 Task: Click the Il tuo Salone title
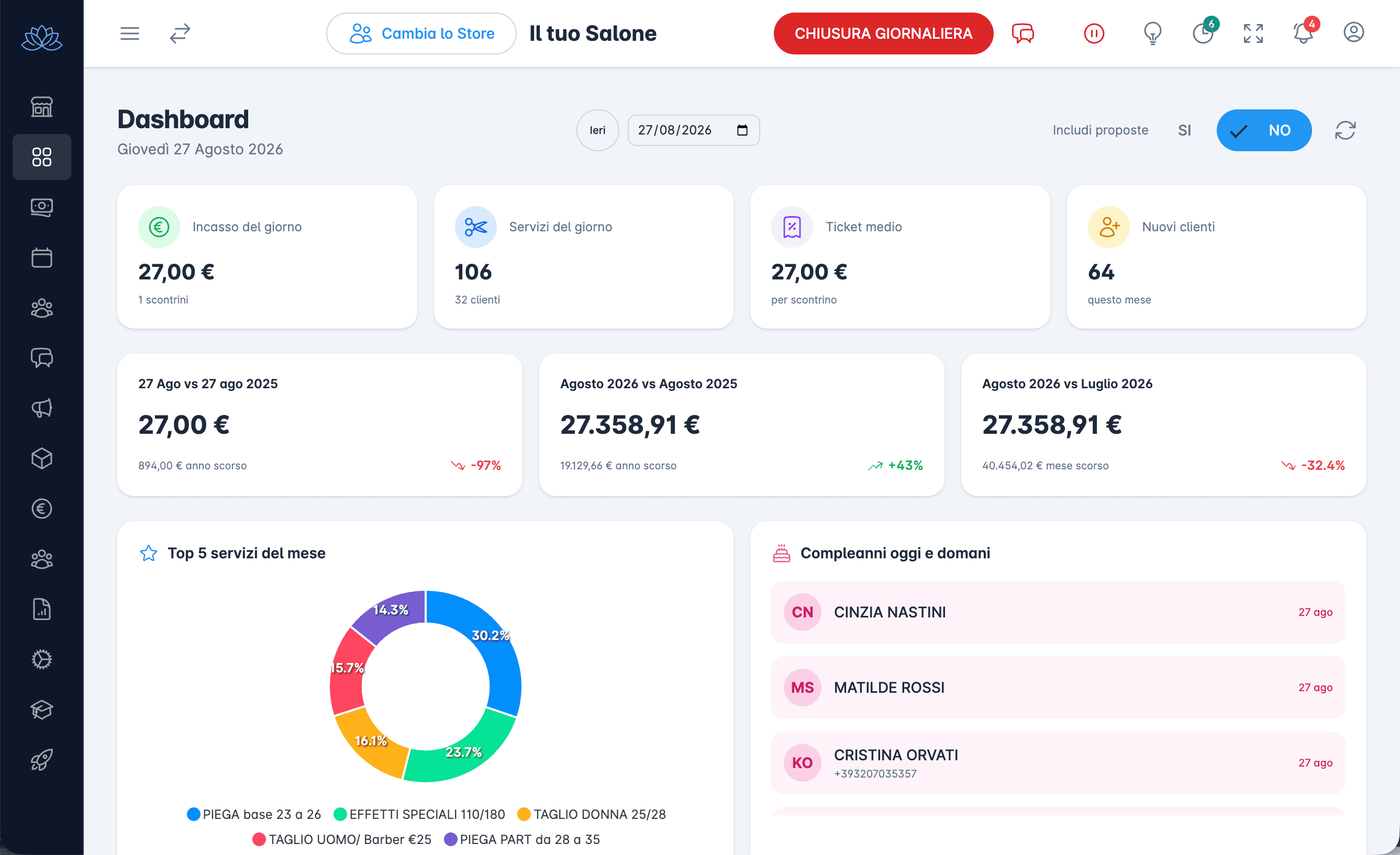point(593,33)
